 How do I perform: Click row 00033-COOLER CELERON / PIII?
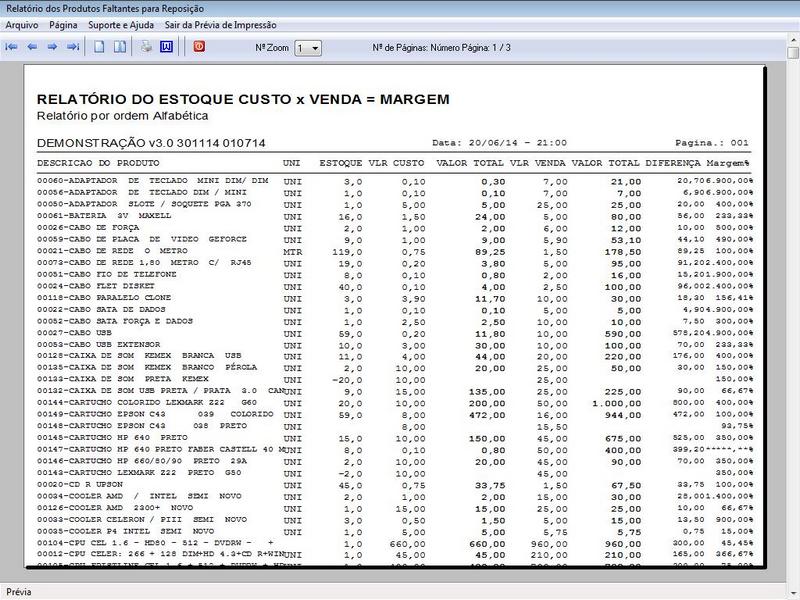click(x=394, y=520)
